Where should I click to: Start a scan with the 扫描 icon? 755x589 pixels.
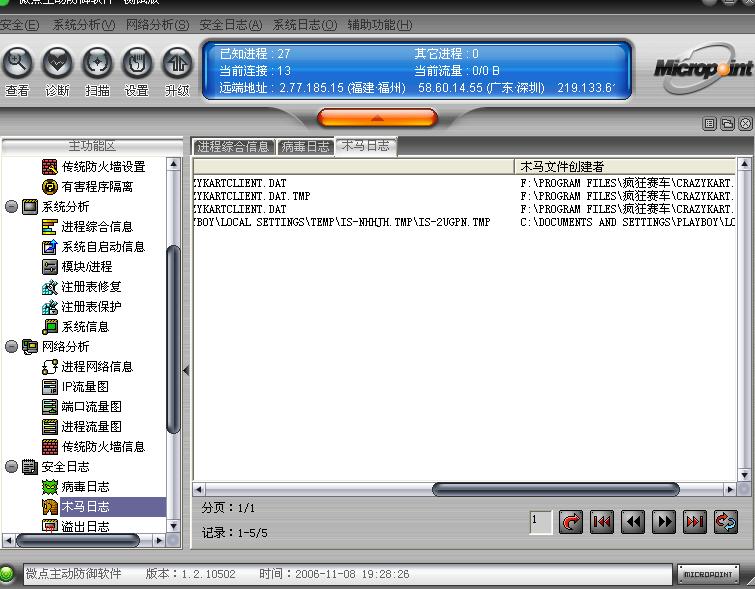point(97,63)
